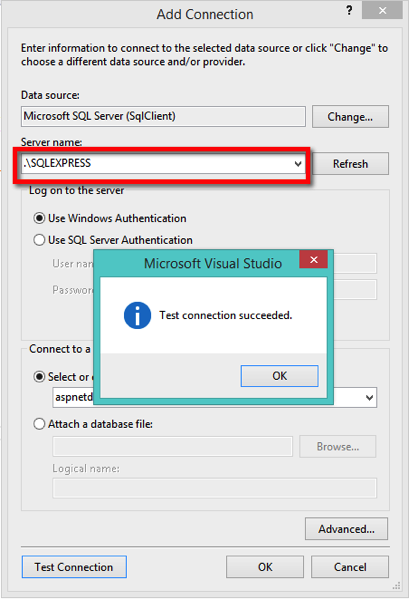This screenshot has height=600, width=409.
Task: Close the Microsoft Visual Studio message box
Action: click(x=314, y=259)
